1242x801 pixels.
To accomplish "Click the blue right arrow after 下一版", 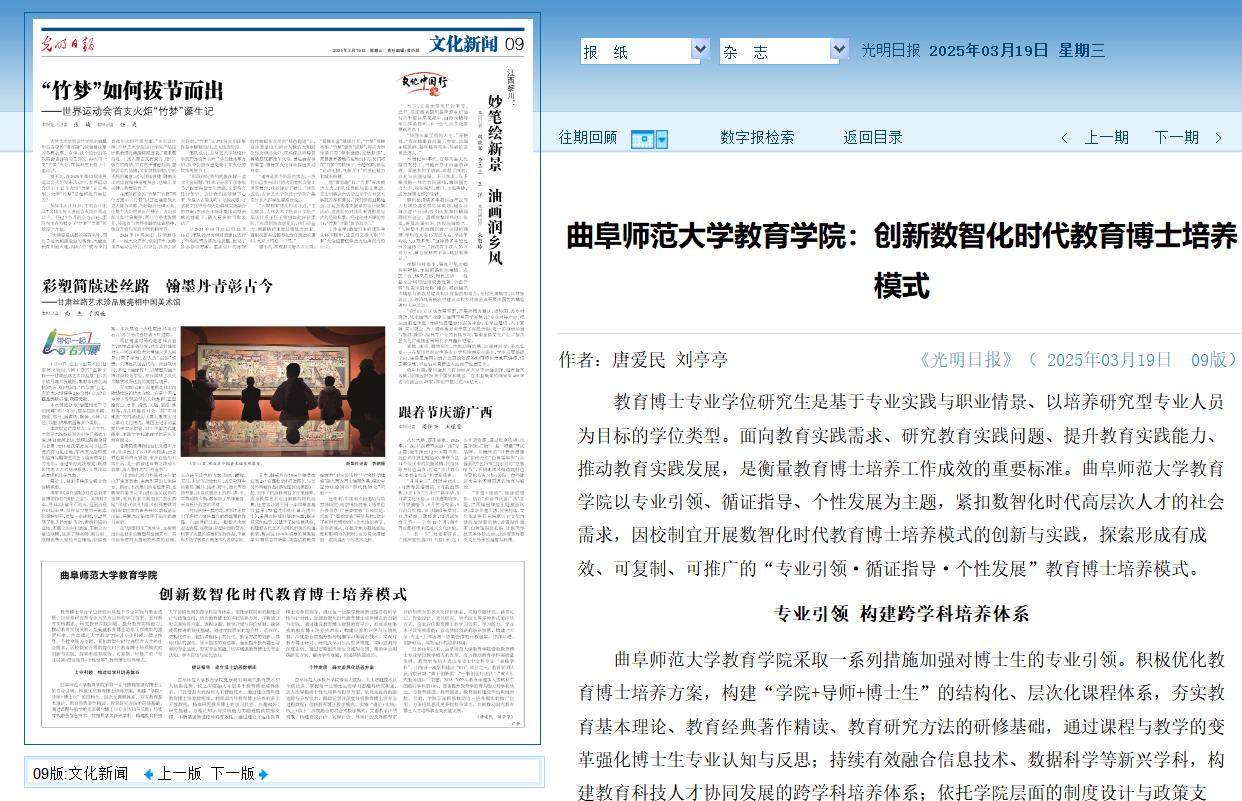I will click(x=264, y=774).
